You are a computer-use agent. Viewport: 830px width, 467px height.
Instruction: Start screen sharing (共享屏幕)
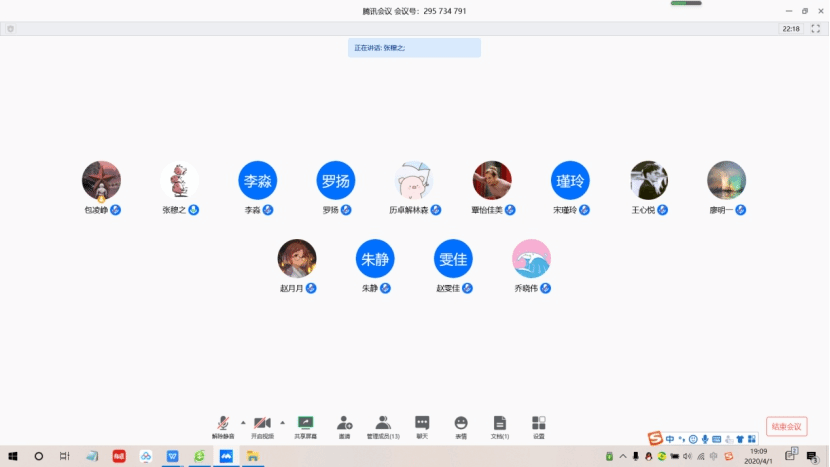pyautogui.click(x=305, y=425)
